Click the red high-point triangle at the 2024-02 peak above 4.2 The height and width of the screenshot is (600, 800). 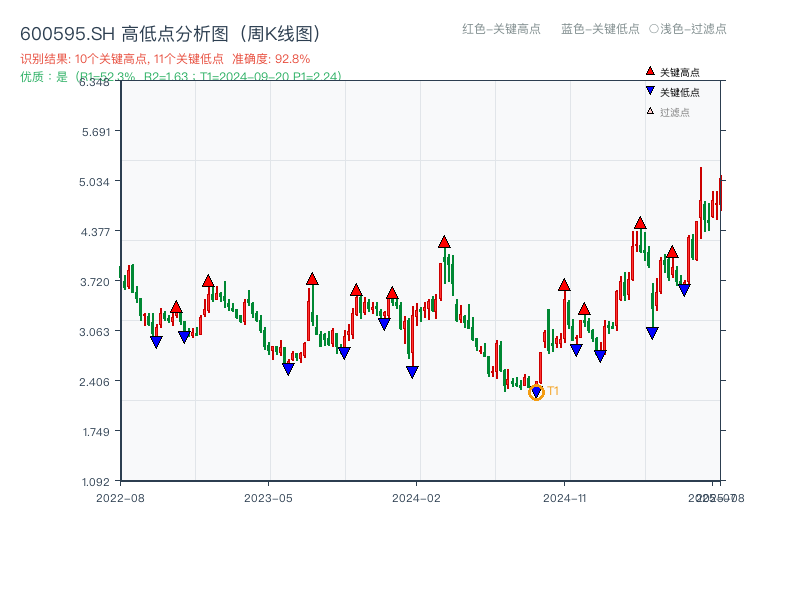(x=444, y=242)
